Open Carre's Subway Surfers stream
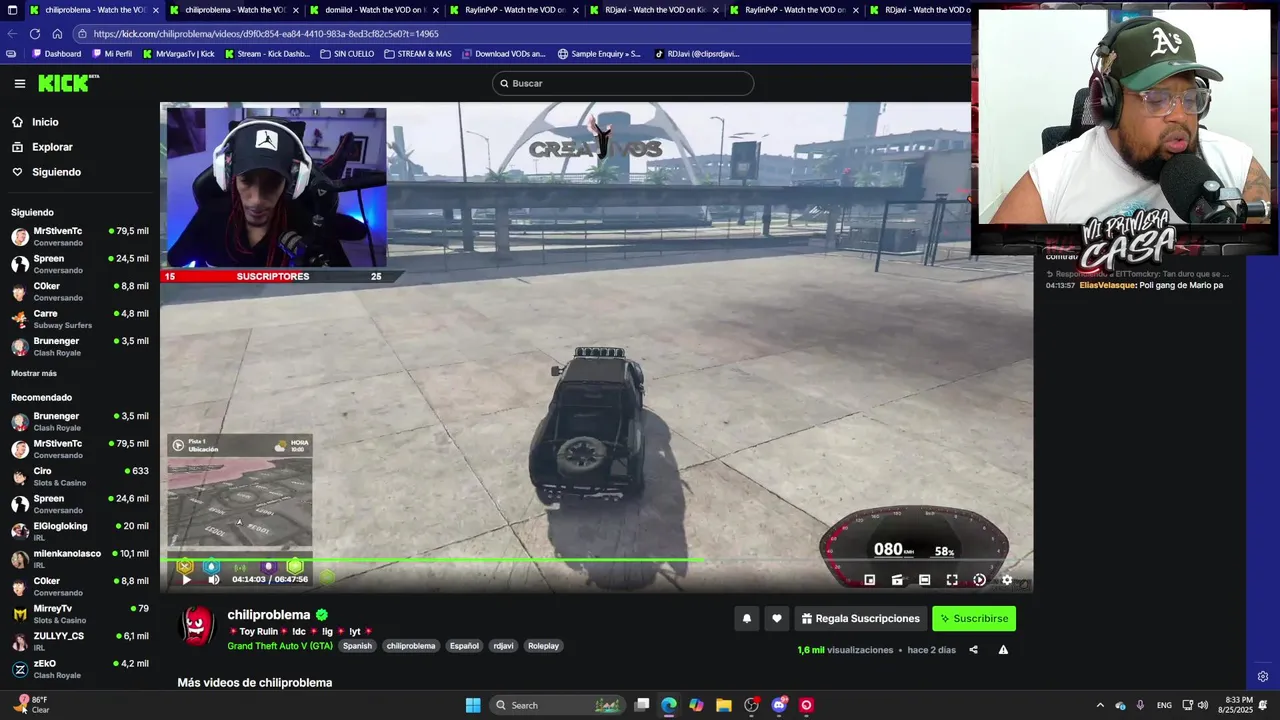The height and width of the screenshot is (720, 1280). point(80,319)
